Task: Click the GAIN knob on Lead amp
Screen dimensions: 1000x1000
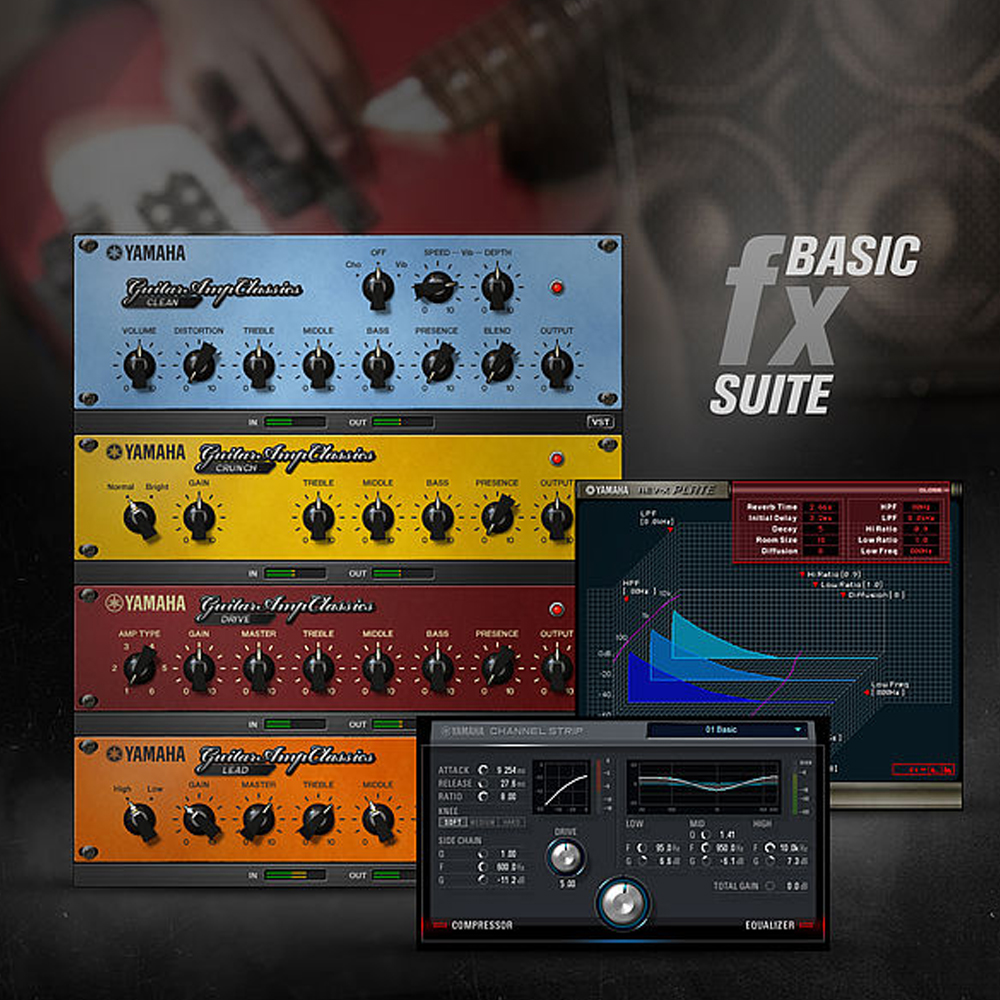Action: pyautogui.click(x=200, y=820)
